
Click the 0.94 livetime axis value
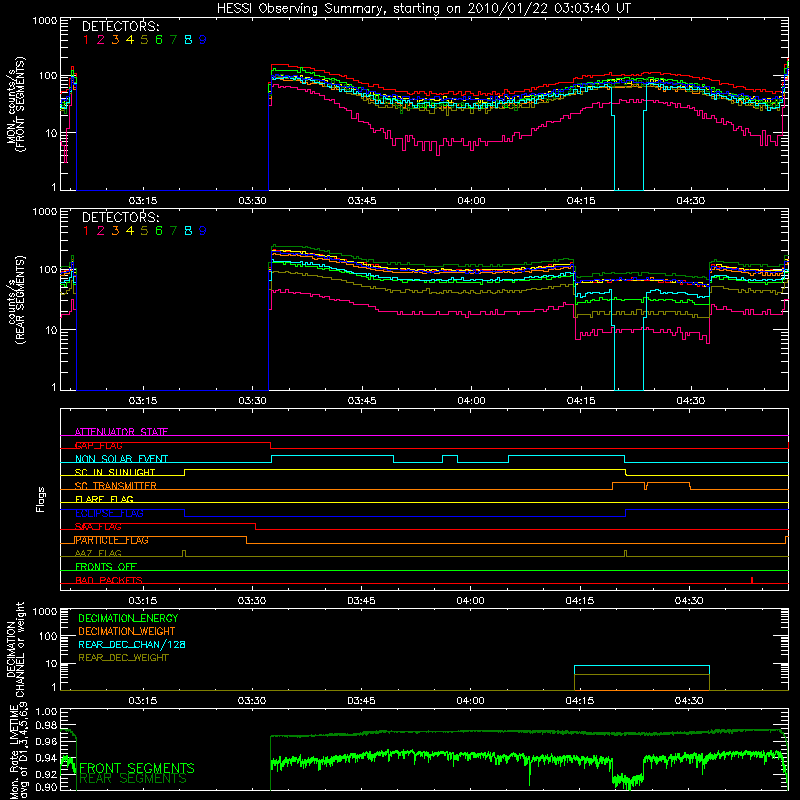click(x=46, y=758)
